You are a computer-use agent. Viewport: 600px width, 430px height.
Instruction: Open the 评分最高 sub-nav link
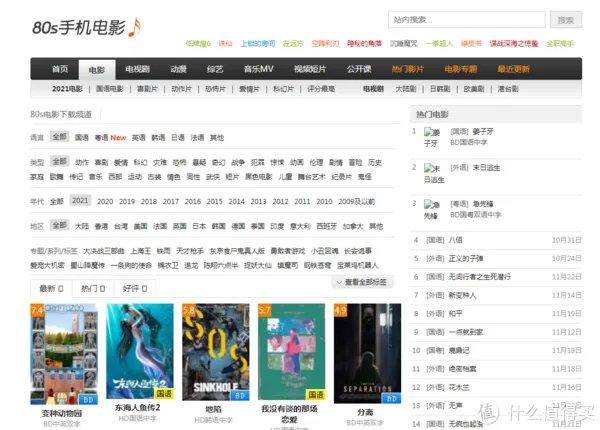click(x=321, y=89)
